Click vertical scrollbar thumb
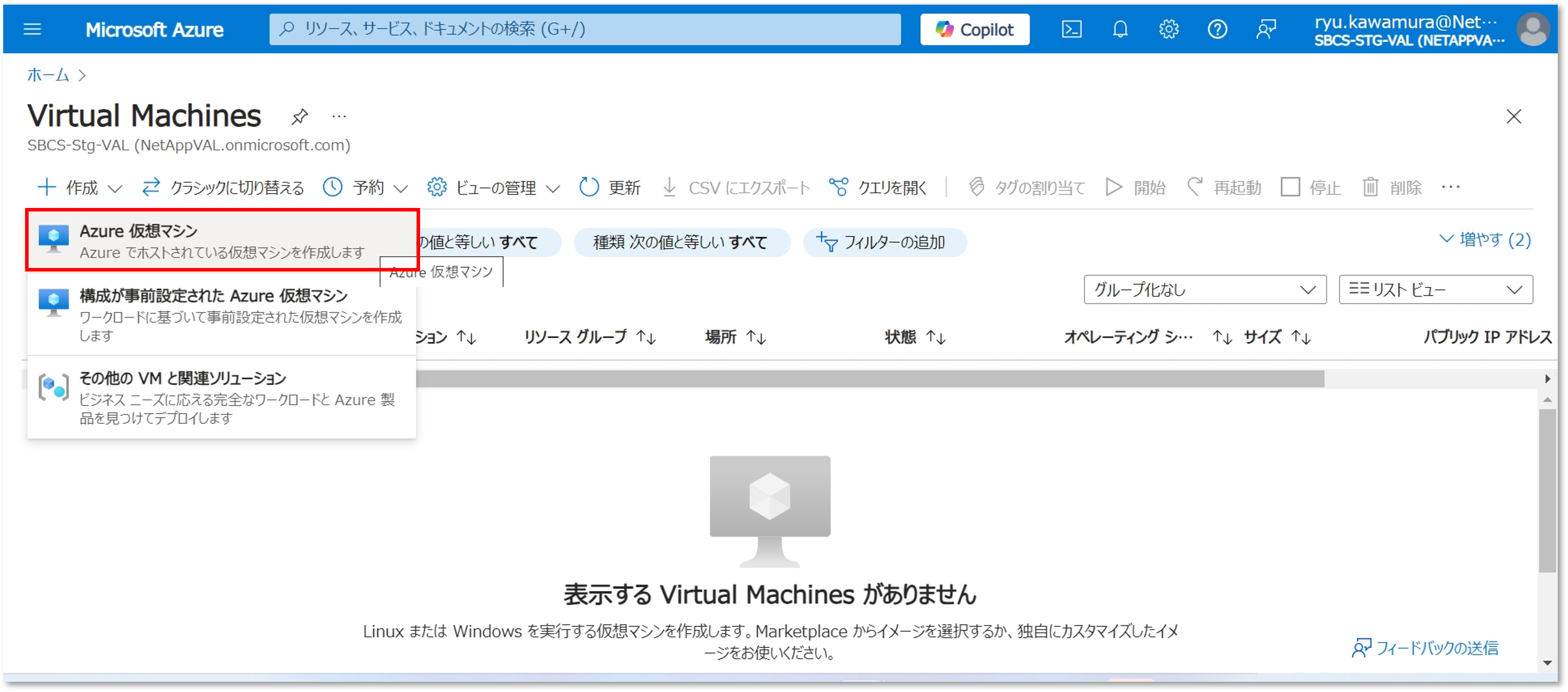 tap(1547, 491)
